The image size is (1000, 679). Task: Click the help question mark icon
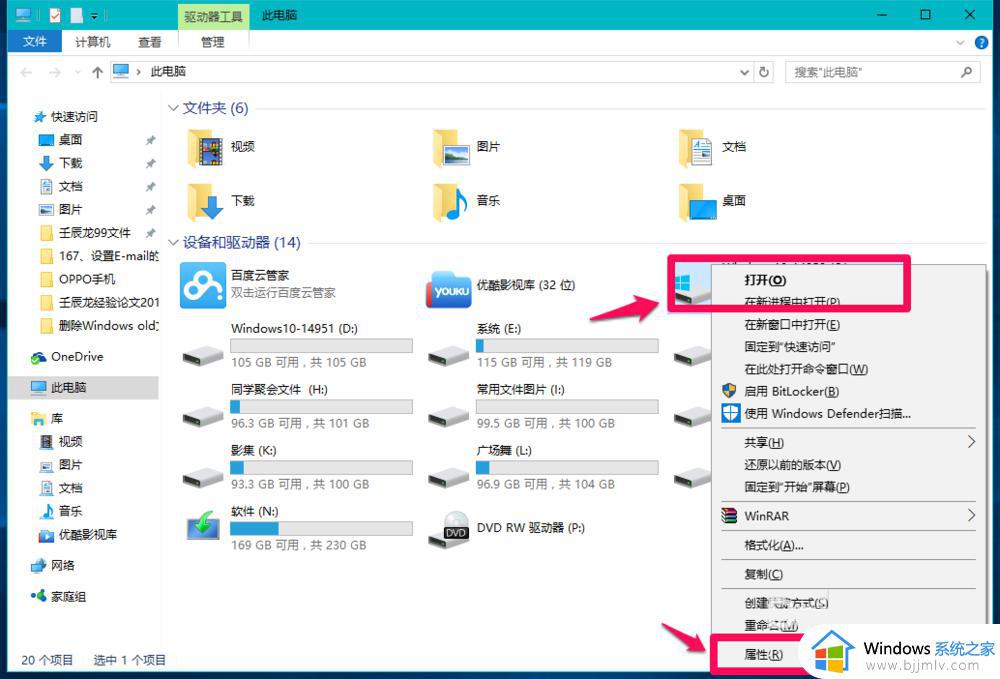pyautogui.click(x=981, y=43)
